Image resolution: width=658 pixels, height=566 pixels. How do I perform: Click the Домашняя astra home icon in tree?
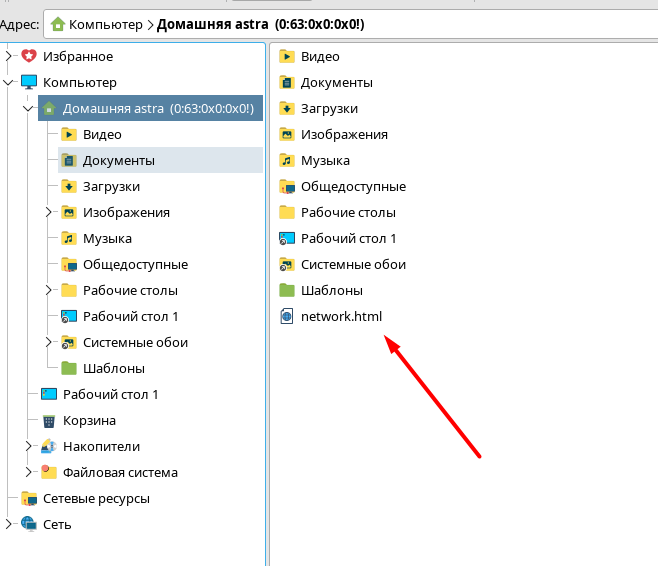pos(49,108)
